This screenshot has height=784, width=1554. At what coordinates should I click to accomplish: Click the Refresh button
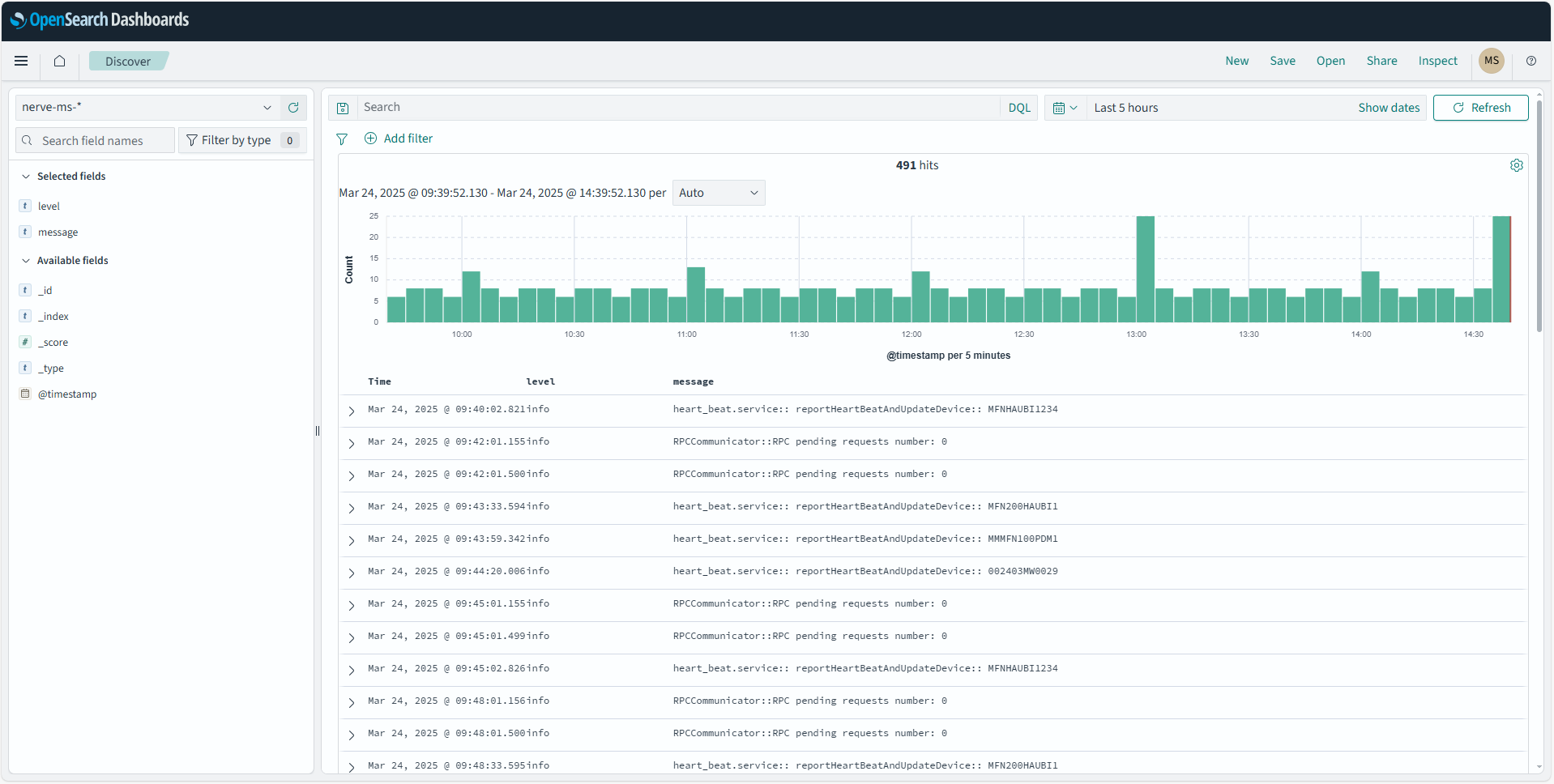1480,107
